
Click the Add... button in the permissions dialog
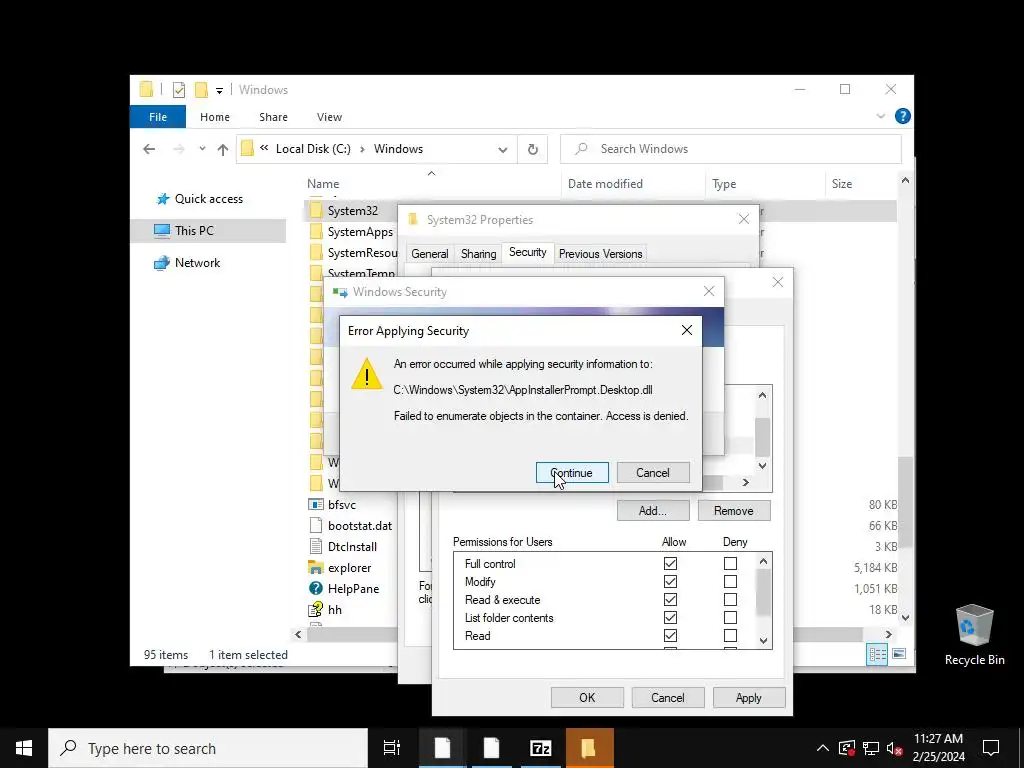point(652,511)
